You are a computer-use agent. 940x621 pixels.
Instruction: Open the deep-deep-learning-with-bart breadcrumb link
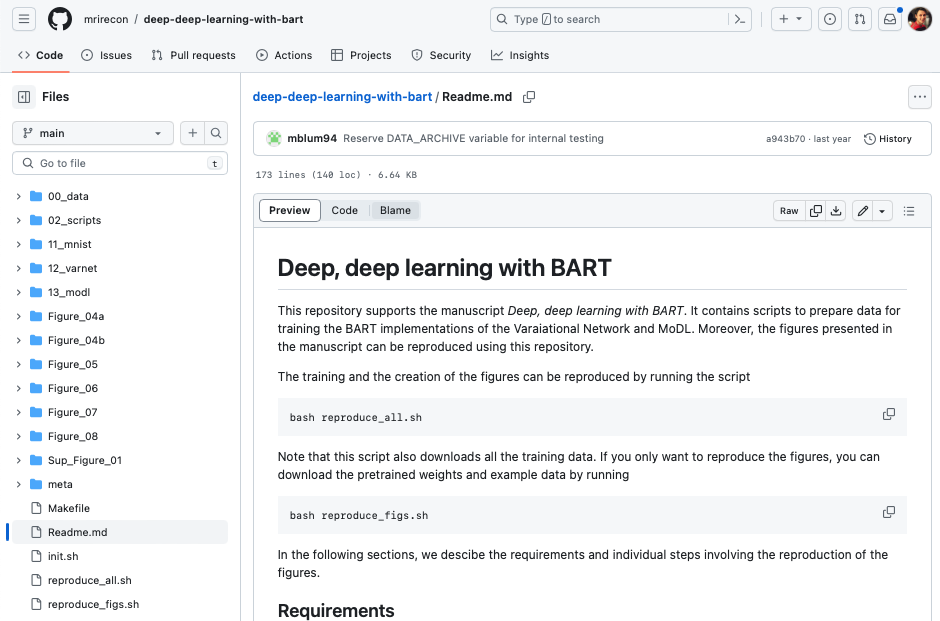[342, 97]
